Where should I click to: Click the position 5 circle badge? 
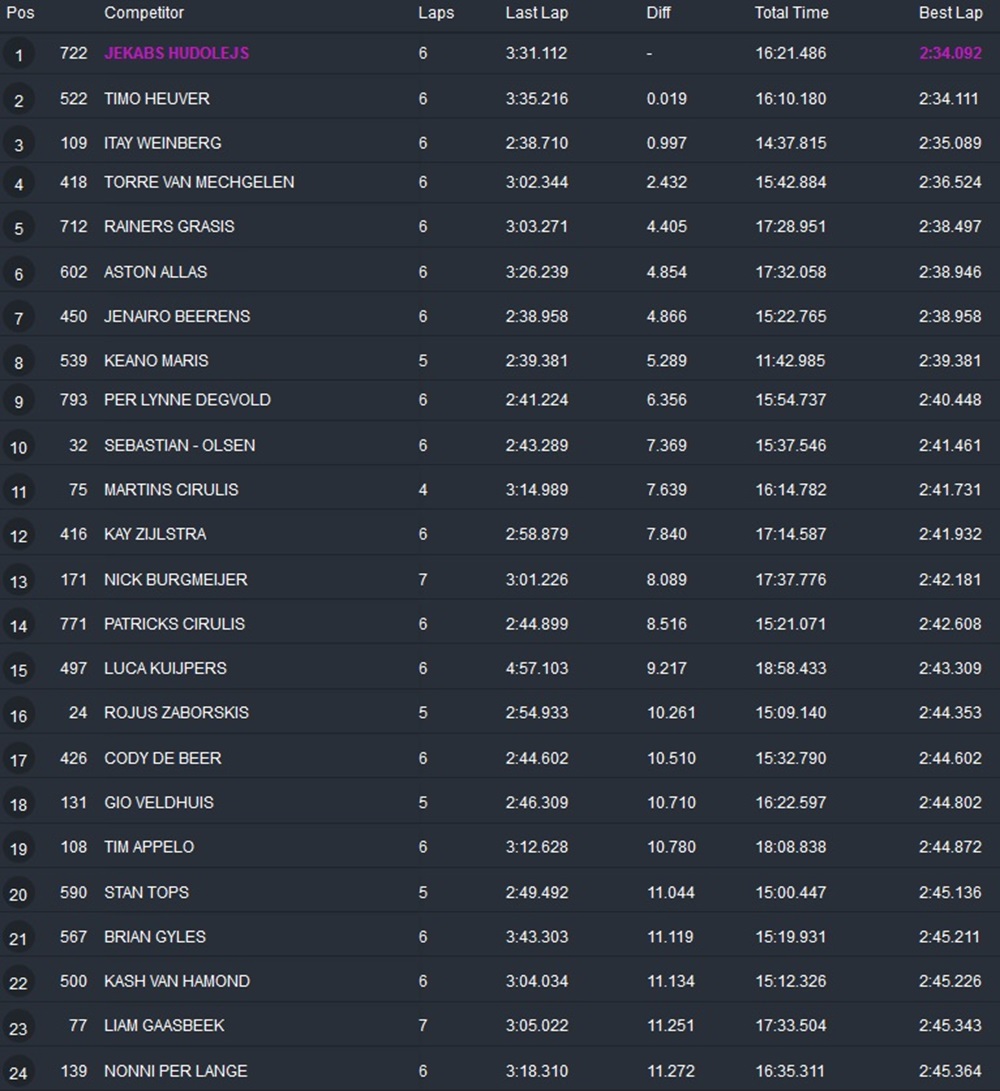point(18,228)
